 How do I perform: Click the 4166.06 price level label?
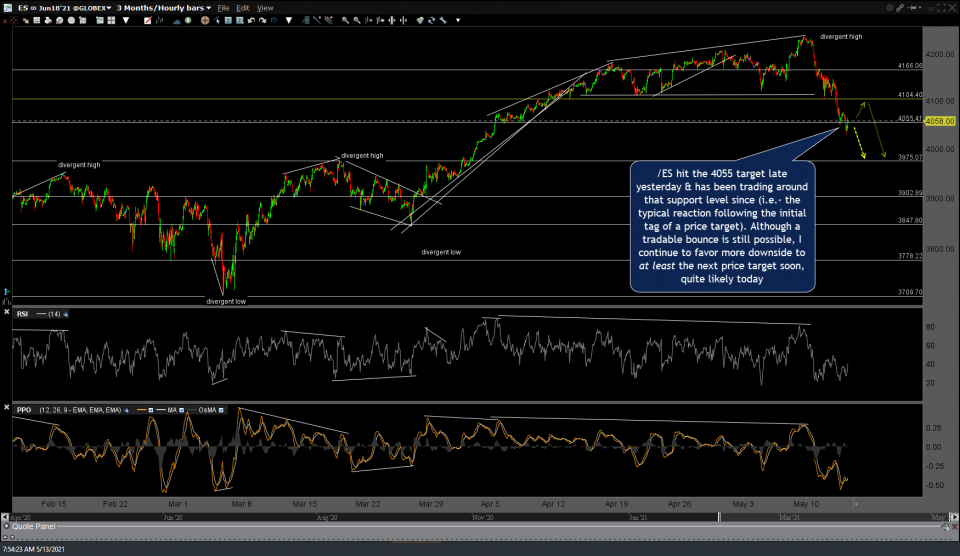coord(910,66)
